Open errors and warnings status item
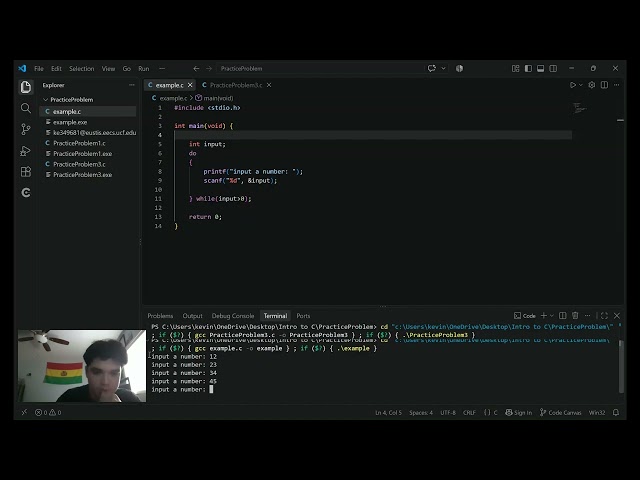This screenshot has height=480, width=640. 48,413
